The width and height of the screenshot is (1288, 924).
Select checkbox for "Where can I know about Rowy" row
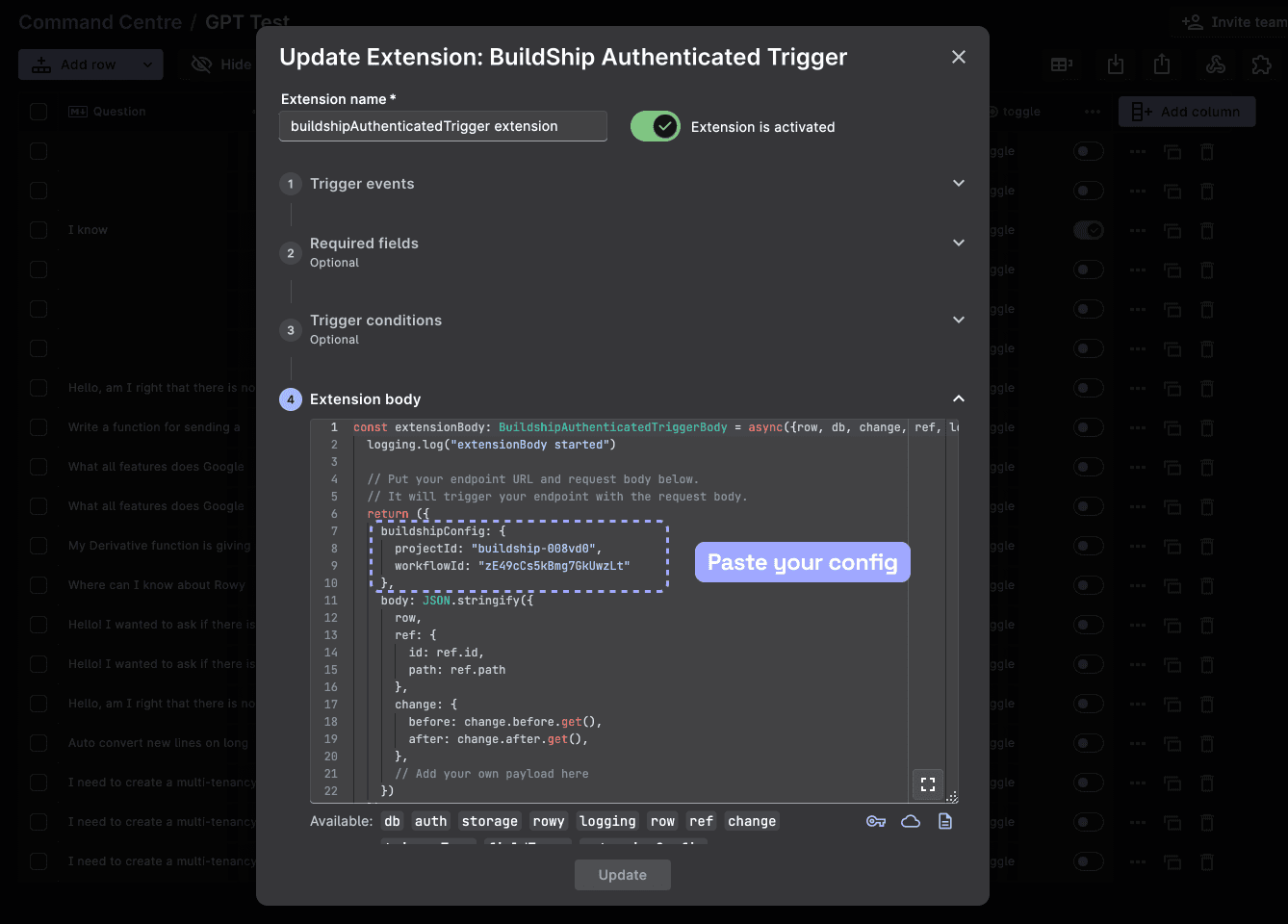coord(39,585)
